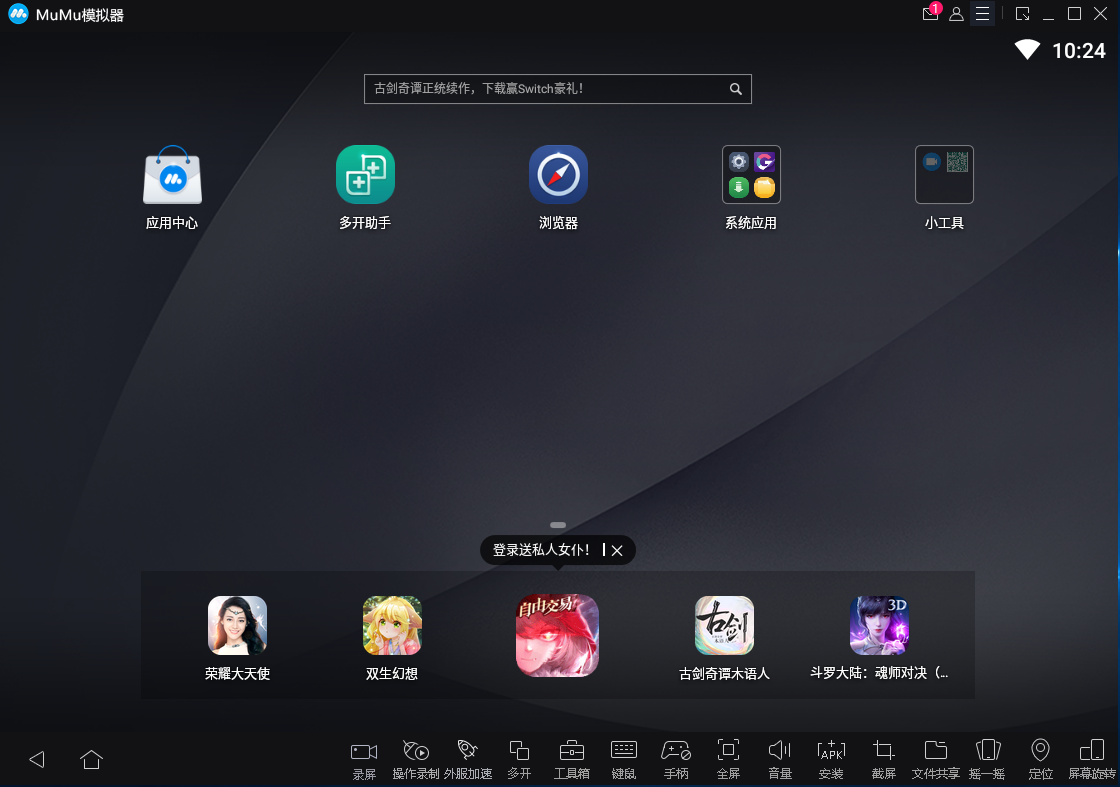Click the window pin-to-top icon in title bar
This screenshot has width=1120, height=787.
[1023, 14]
